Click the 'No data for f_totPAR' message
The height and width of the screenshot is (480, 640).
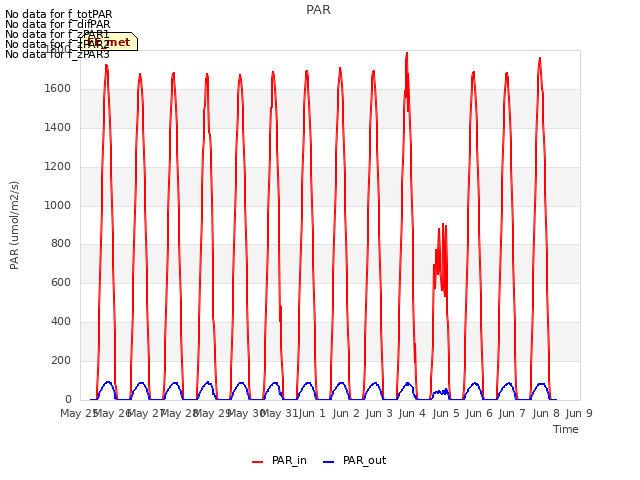point(58,14)
